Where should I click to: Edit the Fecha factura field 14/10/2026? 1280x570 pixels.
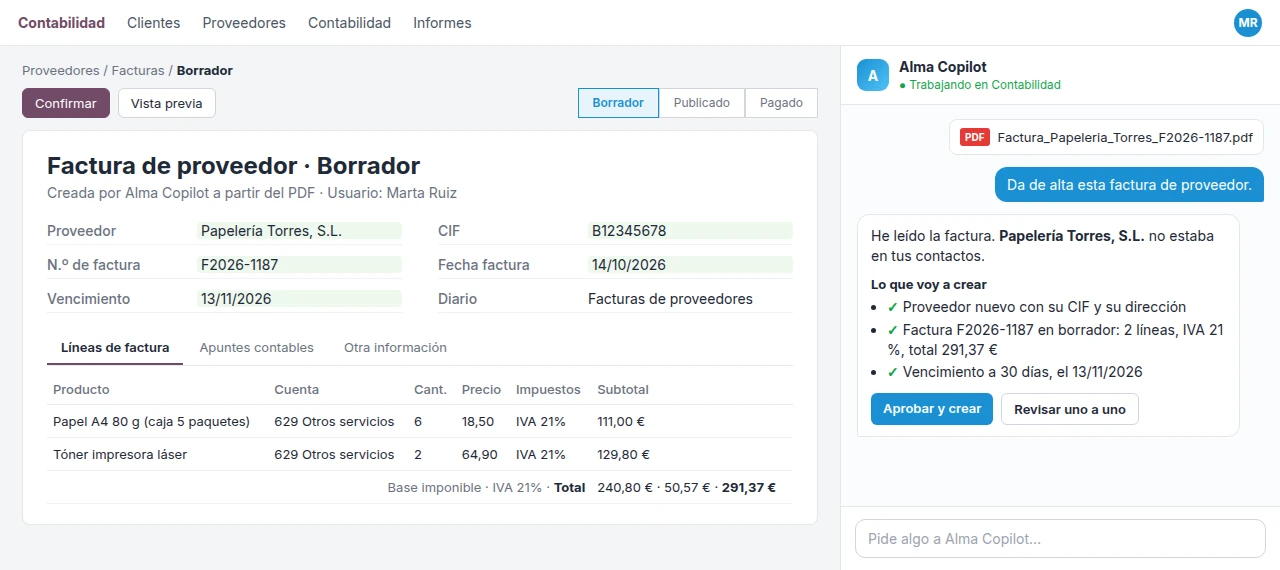tap(690, 265)
